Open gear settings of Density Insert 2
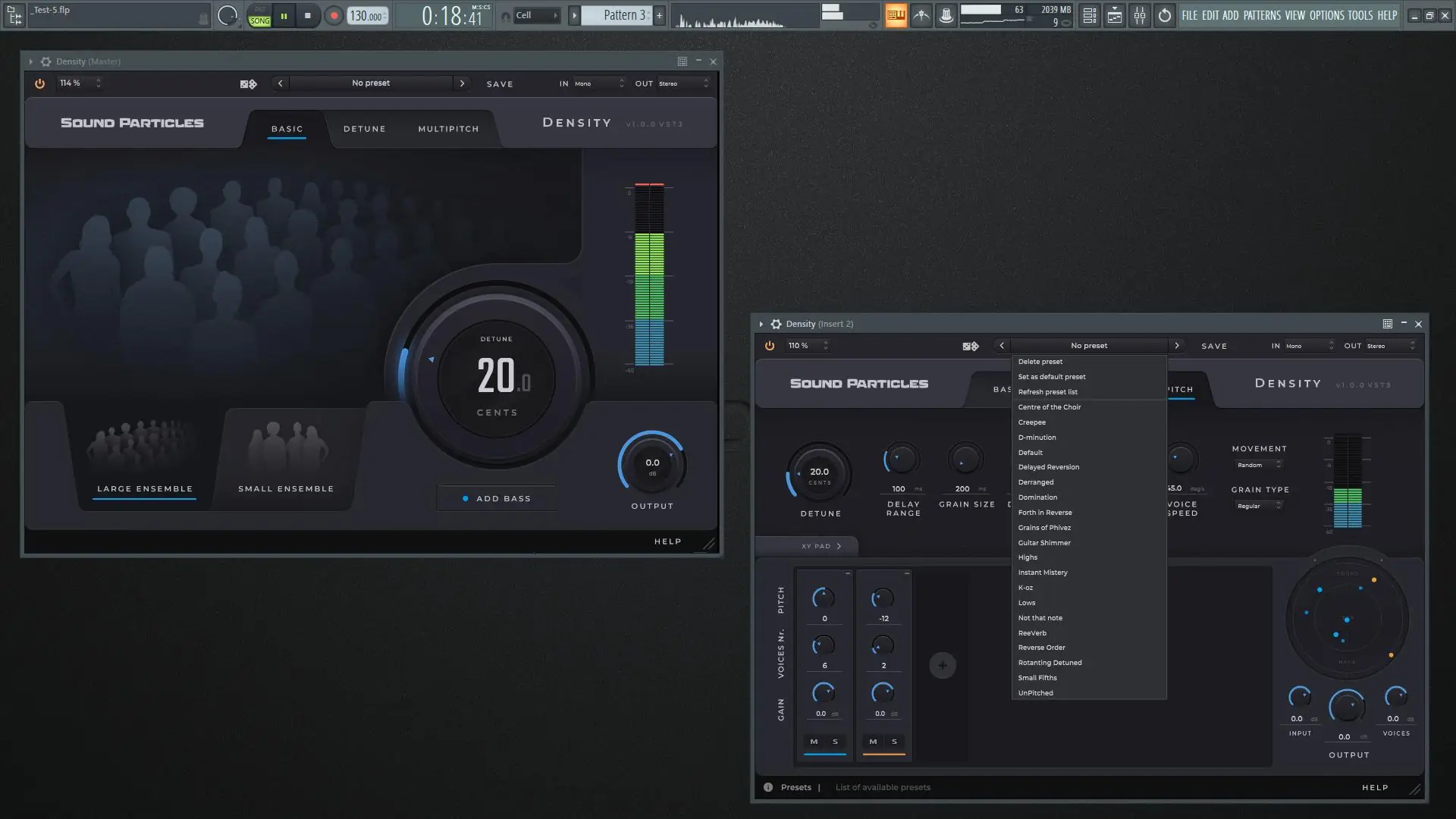The image size is (1456, 819). (776, 324)
